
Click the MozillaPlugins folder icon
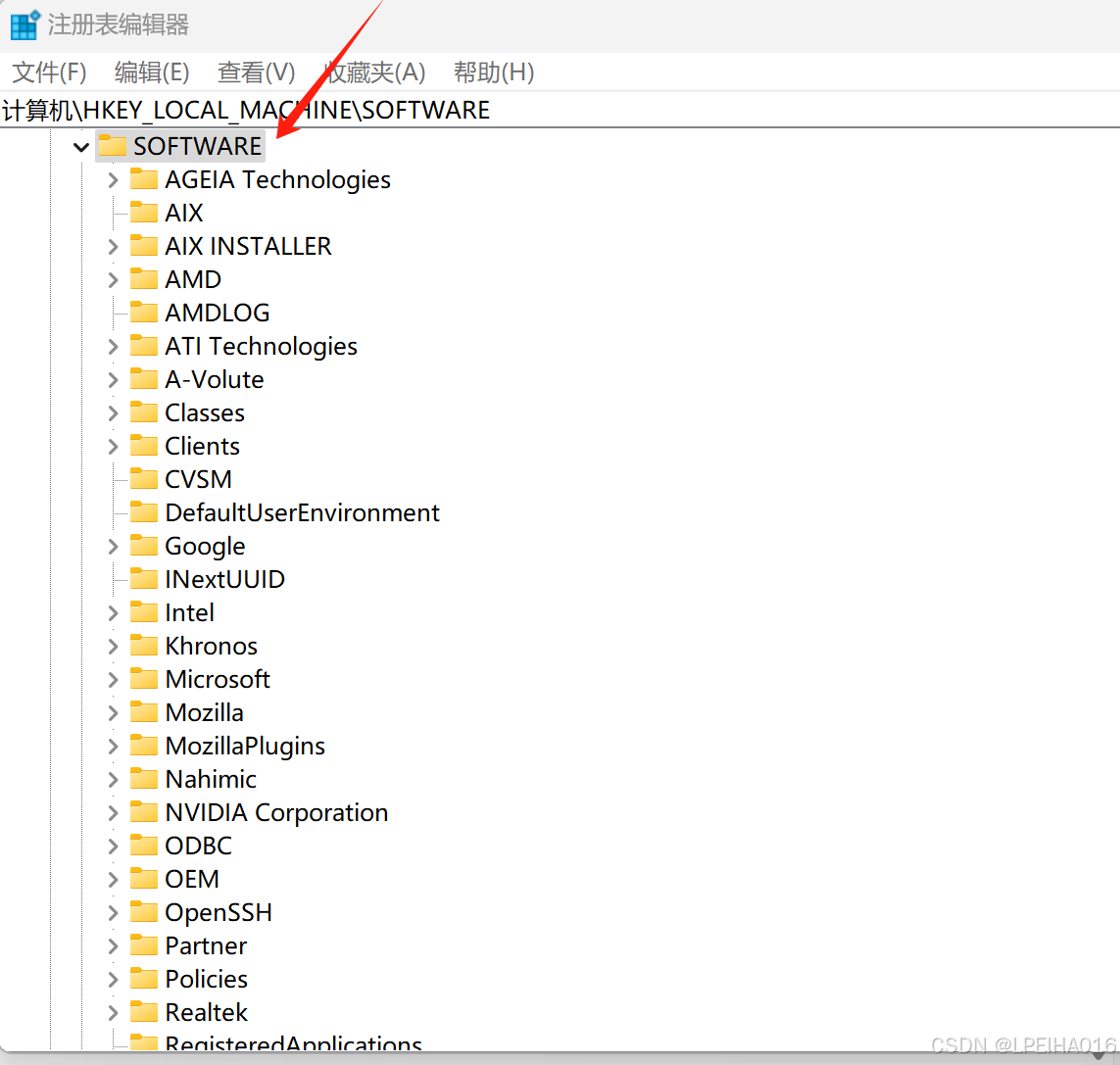point(144,745)
